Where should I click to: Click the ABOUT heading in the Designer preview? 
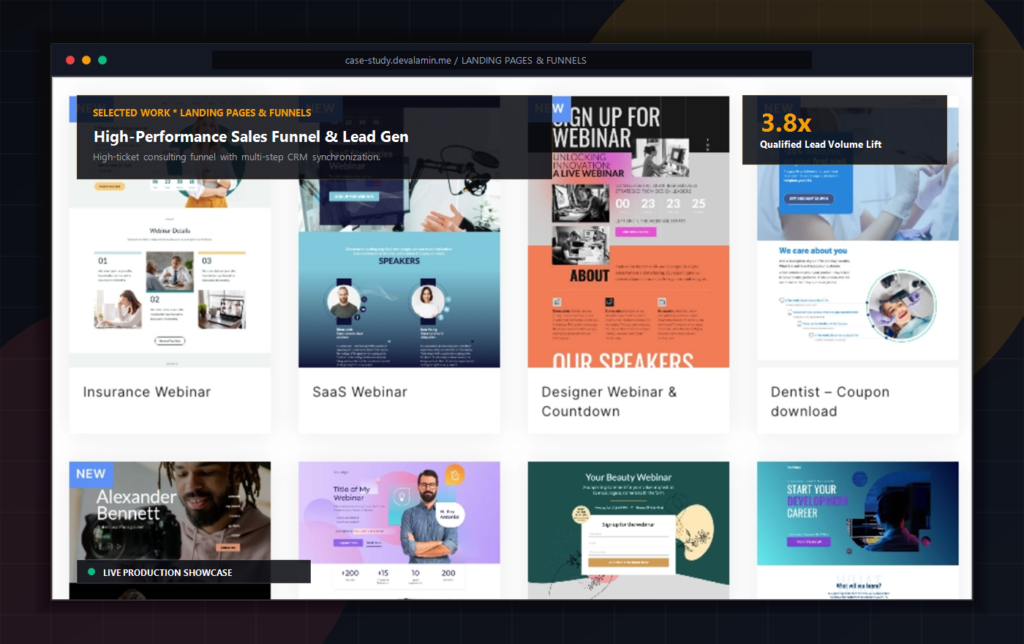pyautogui.click(x=589, y=276)
